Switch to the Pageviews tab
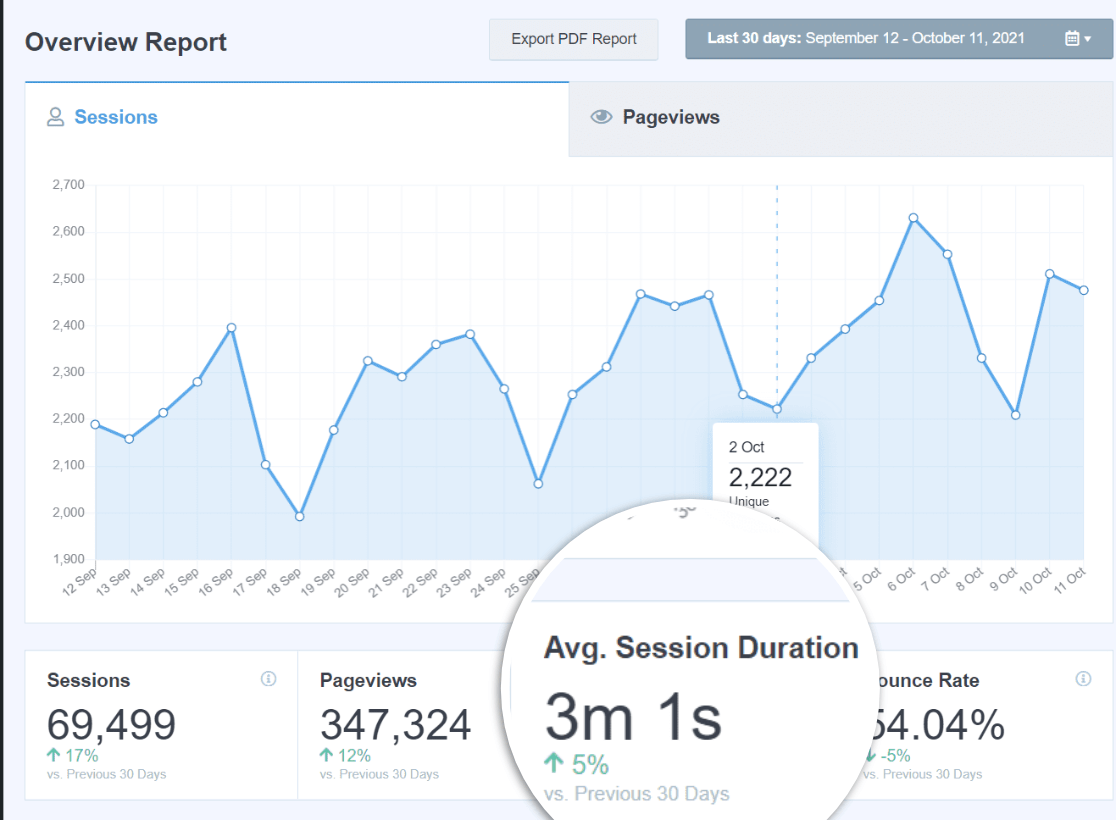 point(841,119)
